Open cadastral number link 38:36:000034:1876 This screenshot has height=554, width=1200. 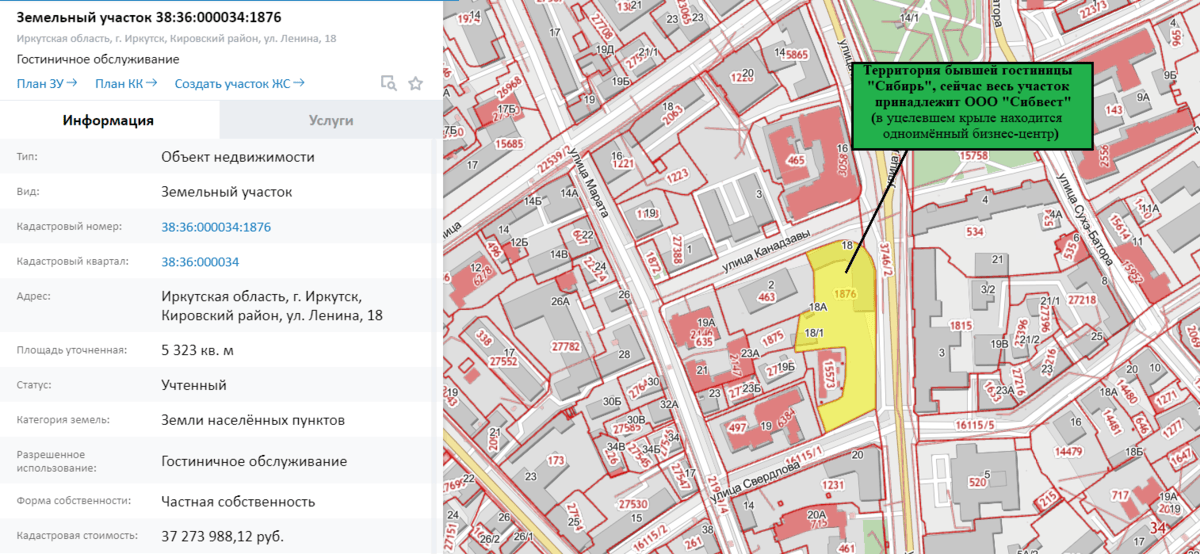point(216,227)
